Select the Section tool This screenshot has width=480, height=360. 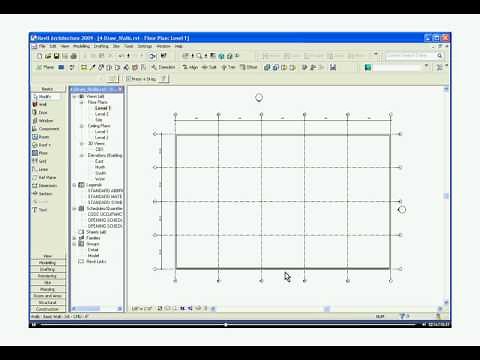(42, 194)
